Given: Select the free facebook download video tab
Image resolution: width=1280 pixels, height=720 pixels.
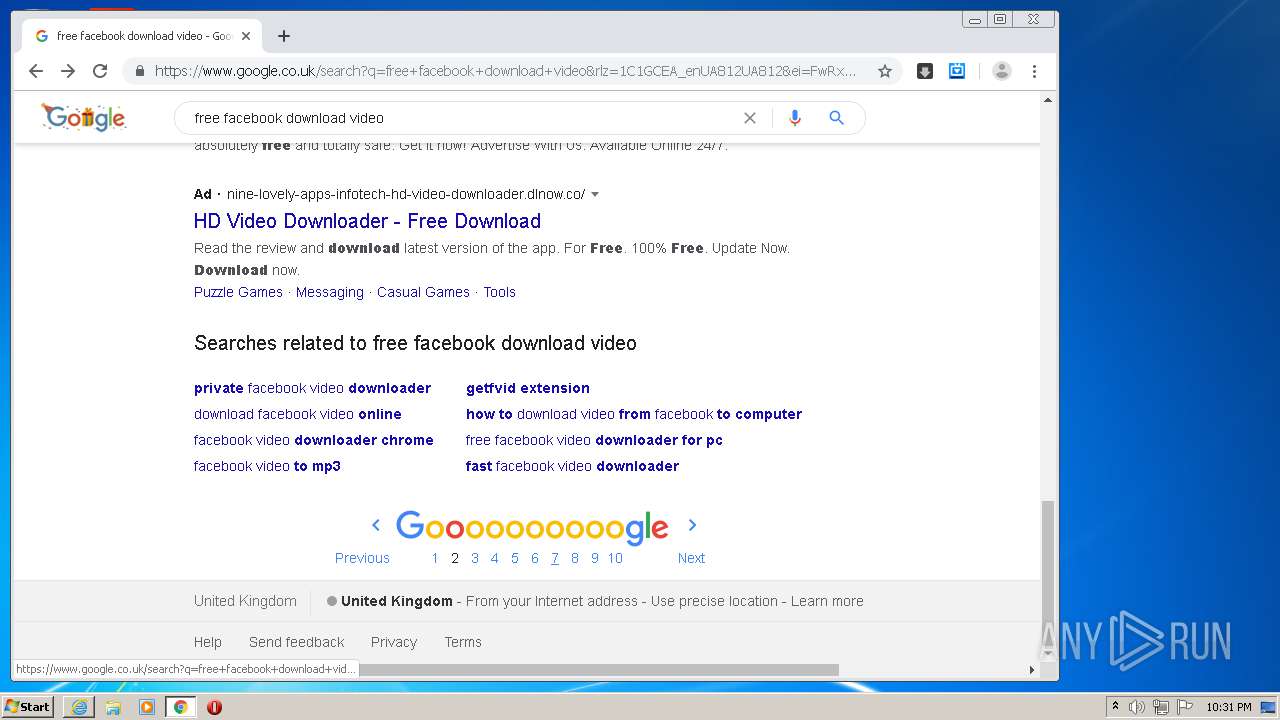Looking at the screenshot, I should click(140, 36).
